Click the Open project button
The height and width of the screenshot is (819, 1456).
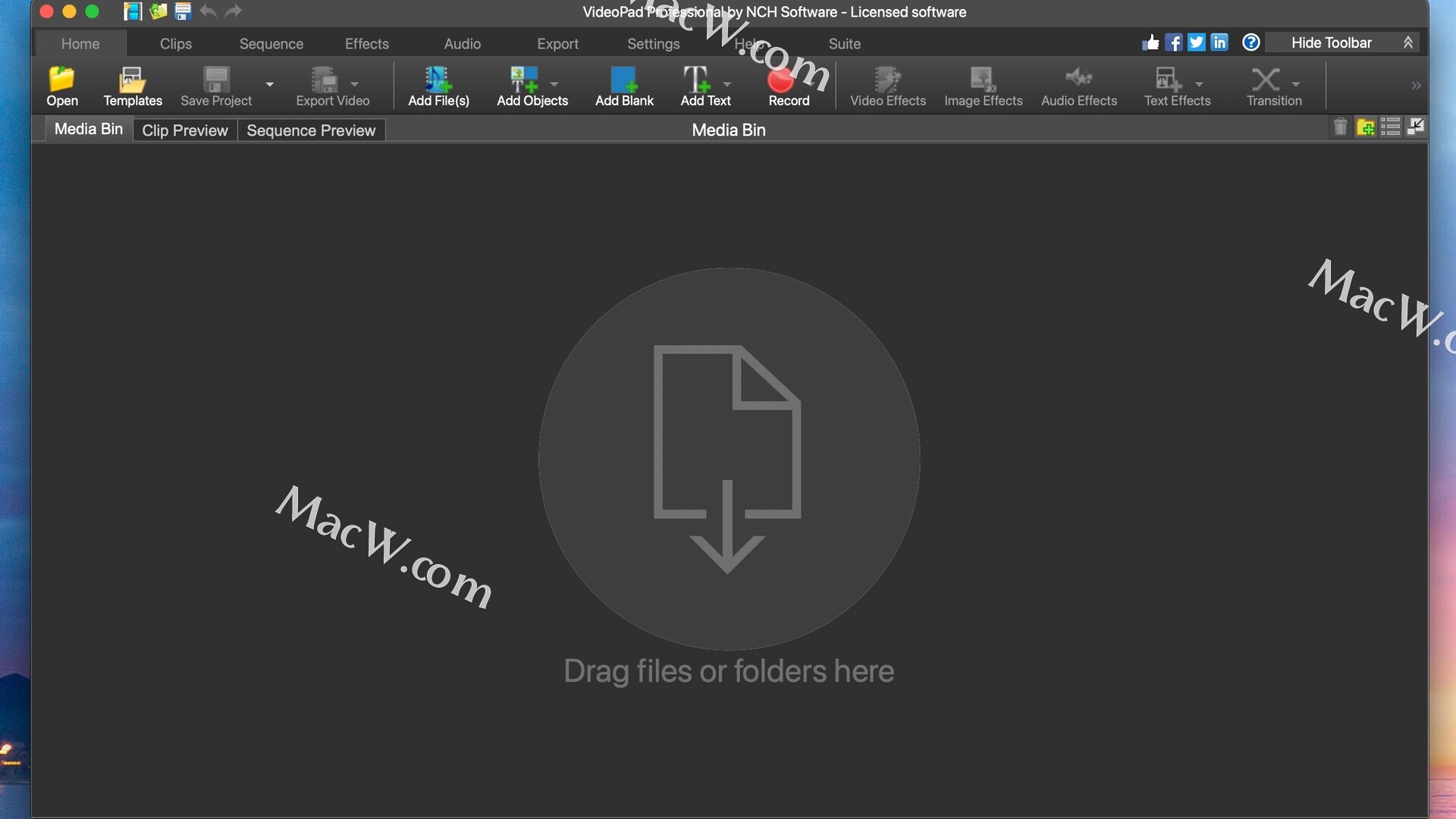pos(61,86)
